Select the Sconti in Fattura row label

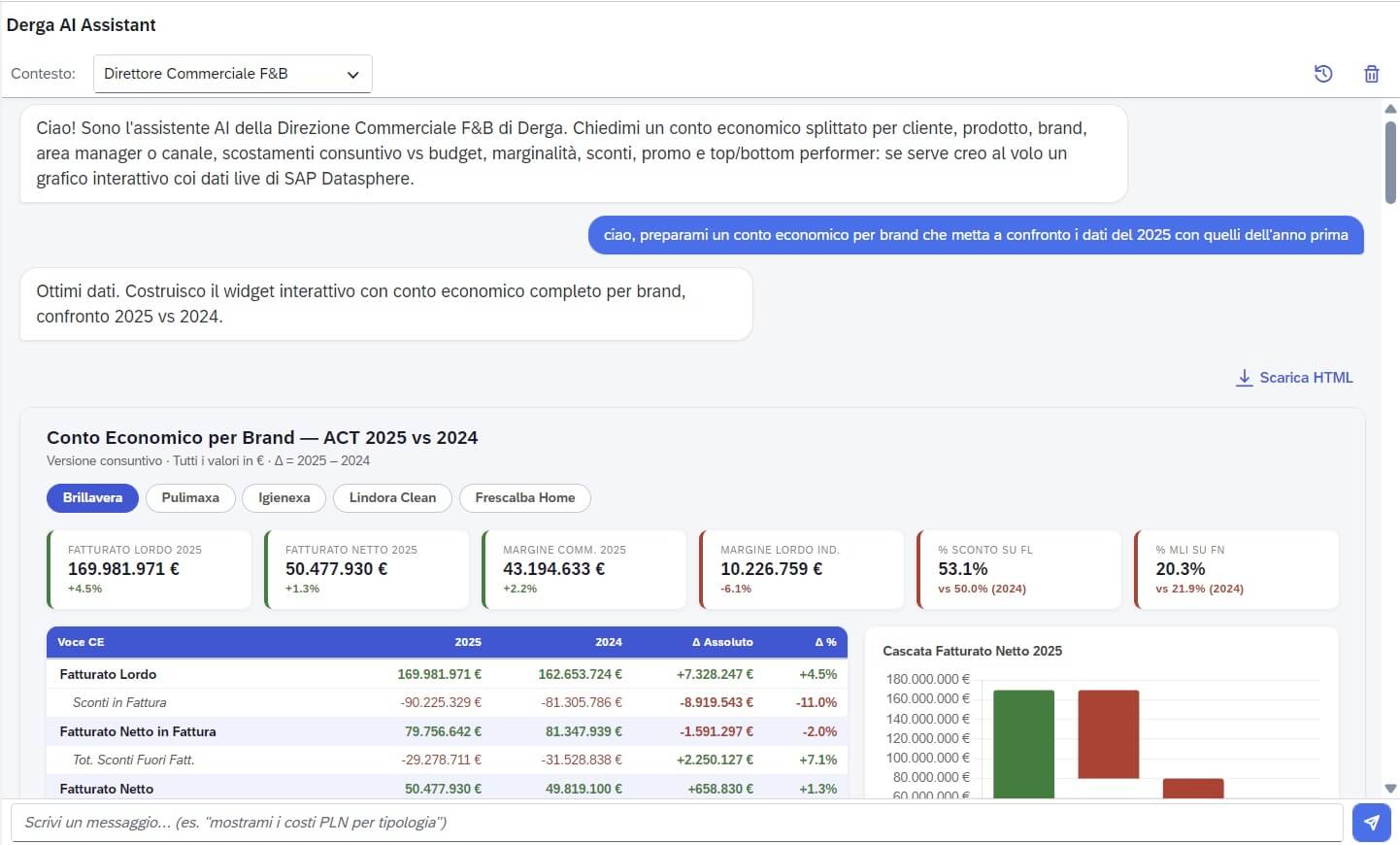point(119,702)
